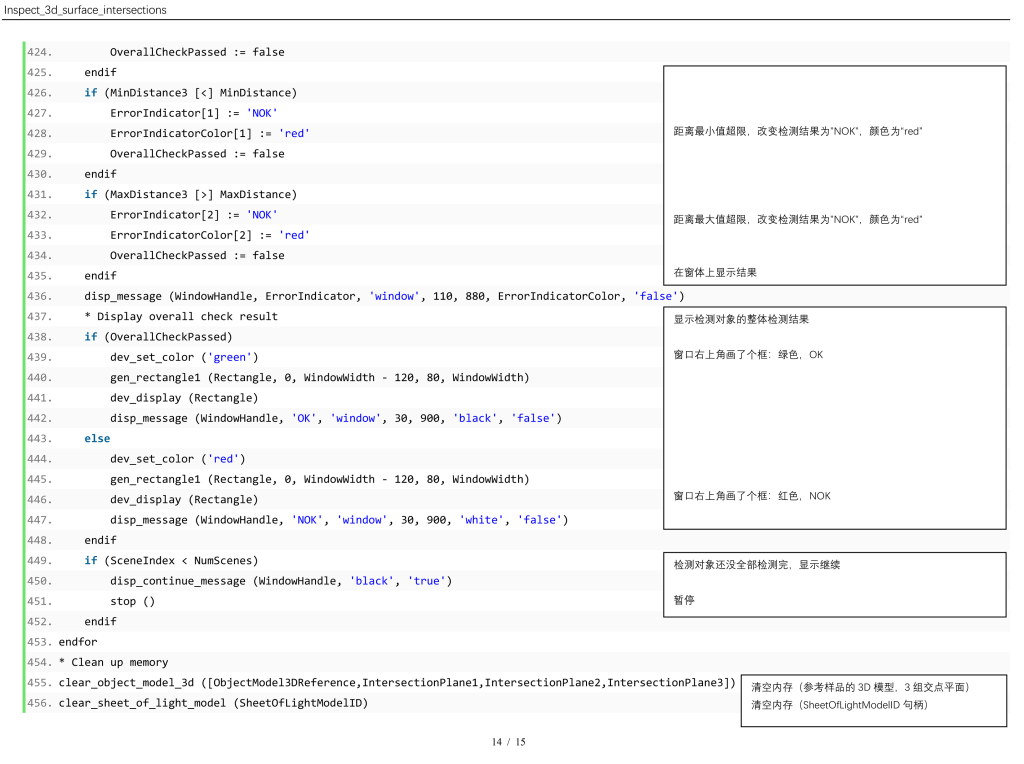1024x764 pixels.
Task: Click the dev_set_color ('red') line
Action: 177,459
